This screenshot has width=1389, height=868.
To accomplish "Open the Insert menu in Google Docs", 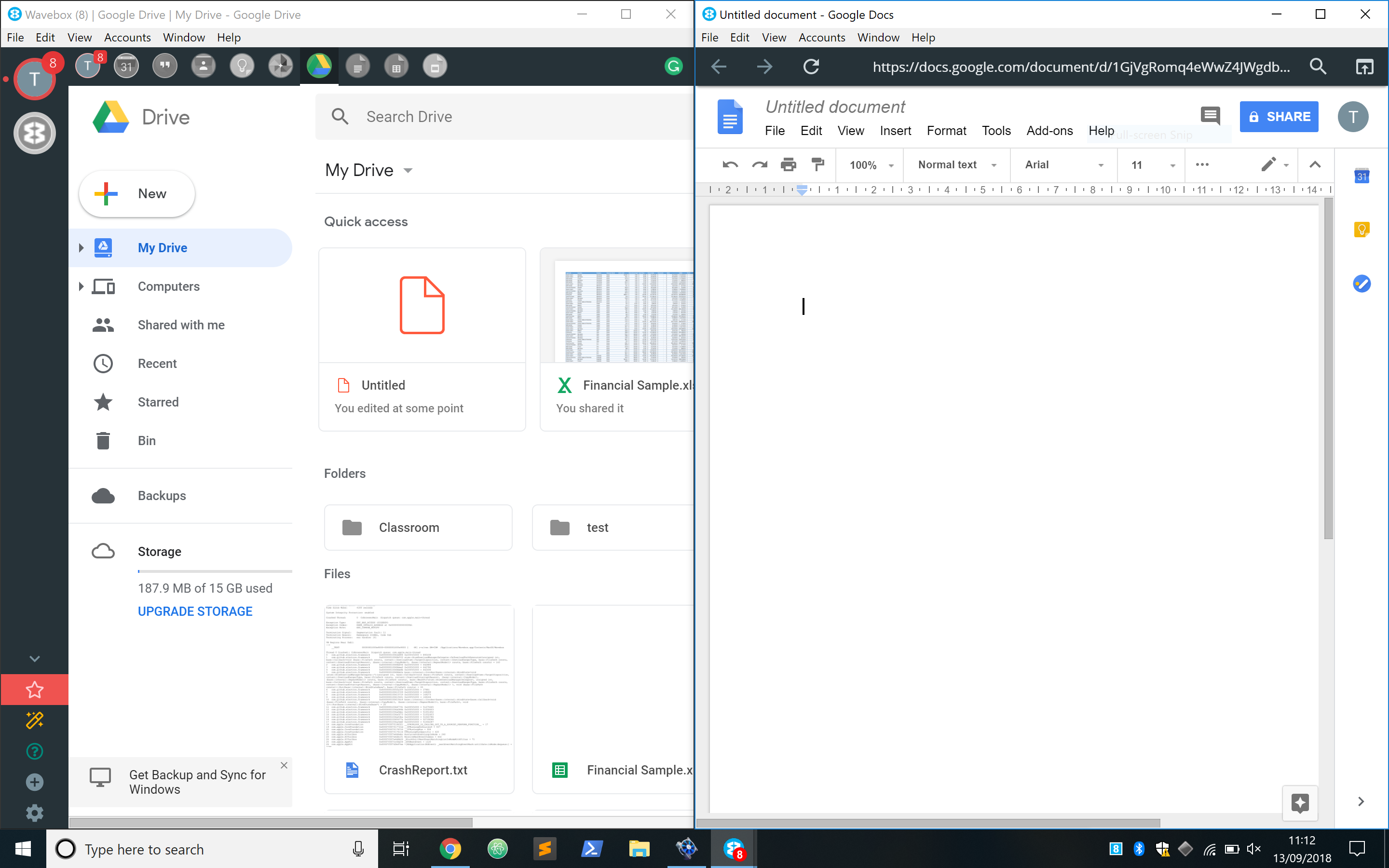I will 896,130.
